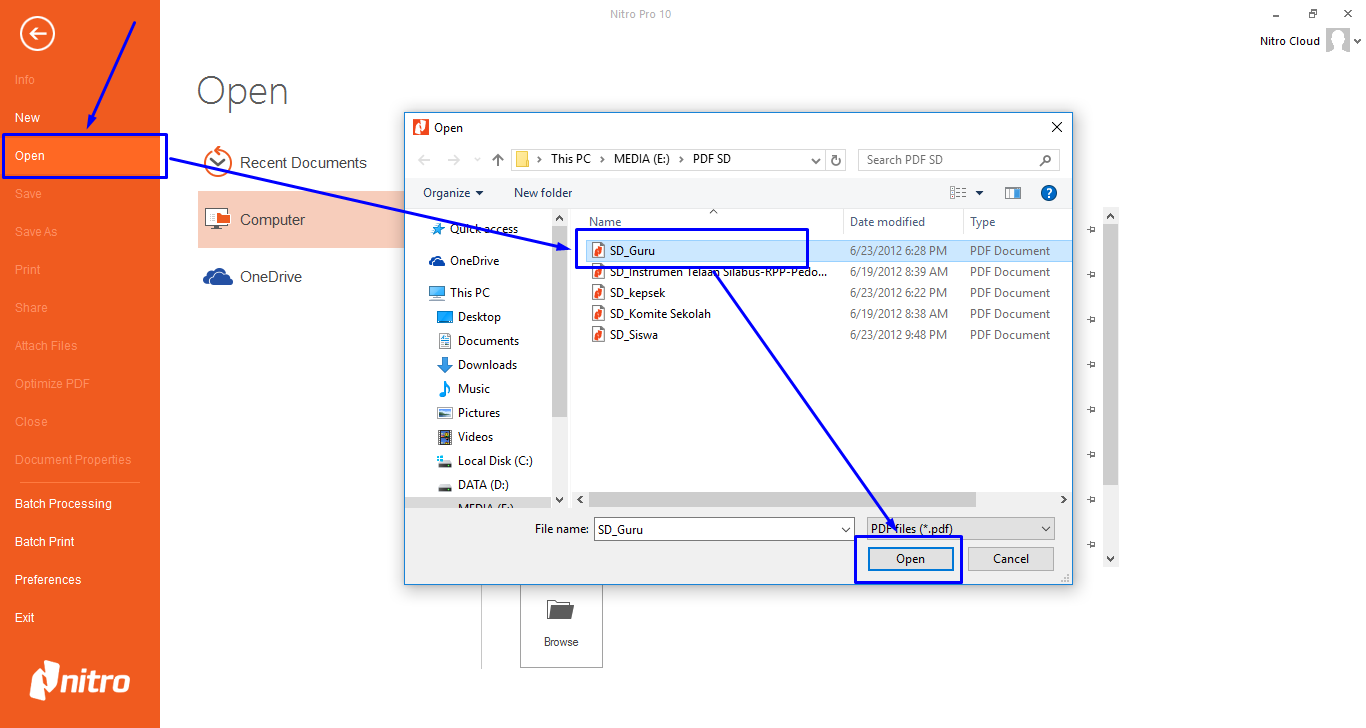1366x728 pixels.
Task: Click the This PC breadcrumb segment
Action: (x=571, y=160)
